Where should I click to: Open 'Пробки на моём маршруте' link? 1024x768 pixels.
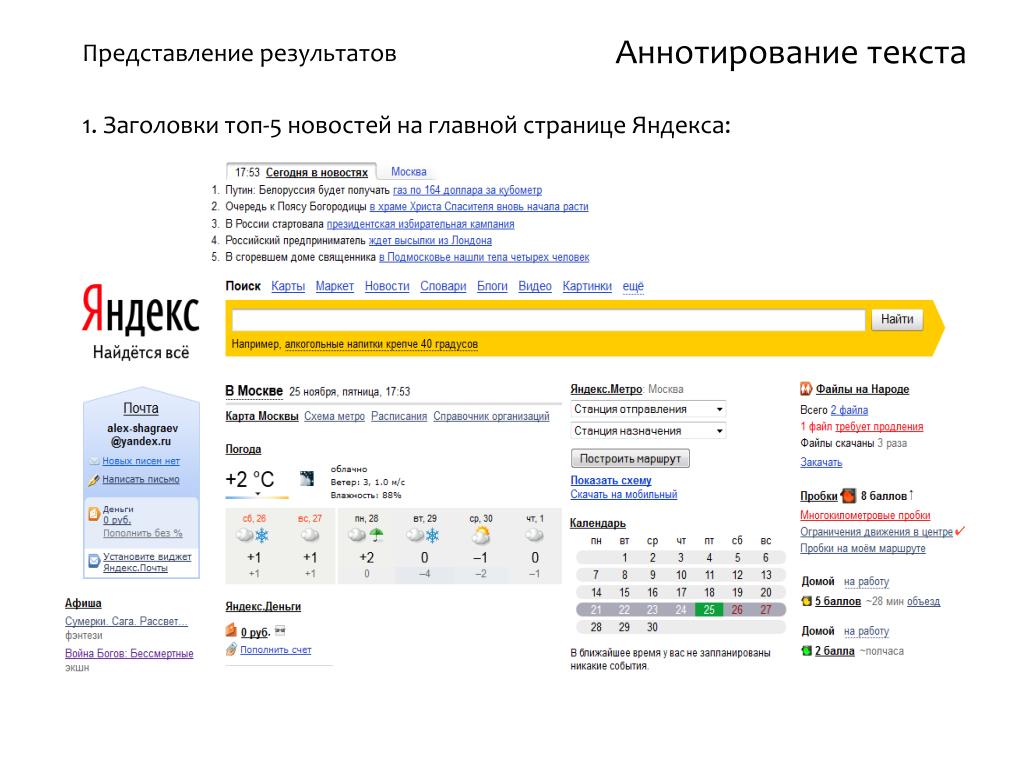[863, 549]
